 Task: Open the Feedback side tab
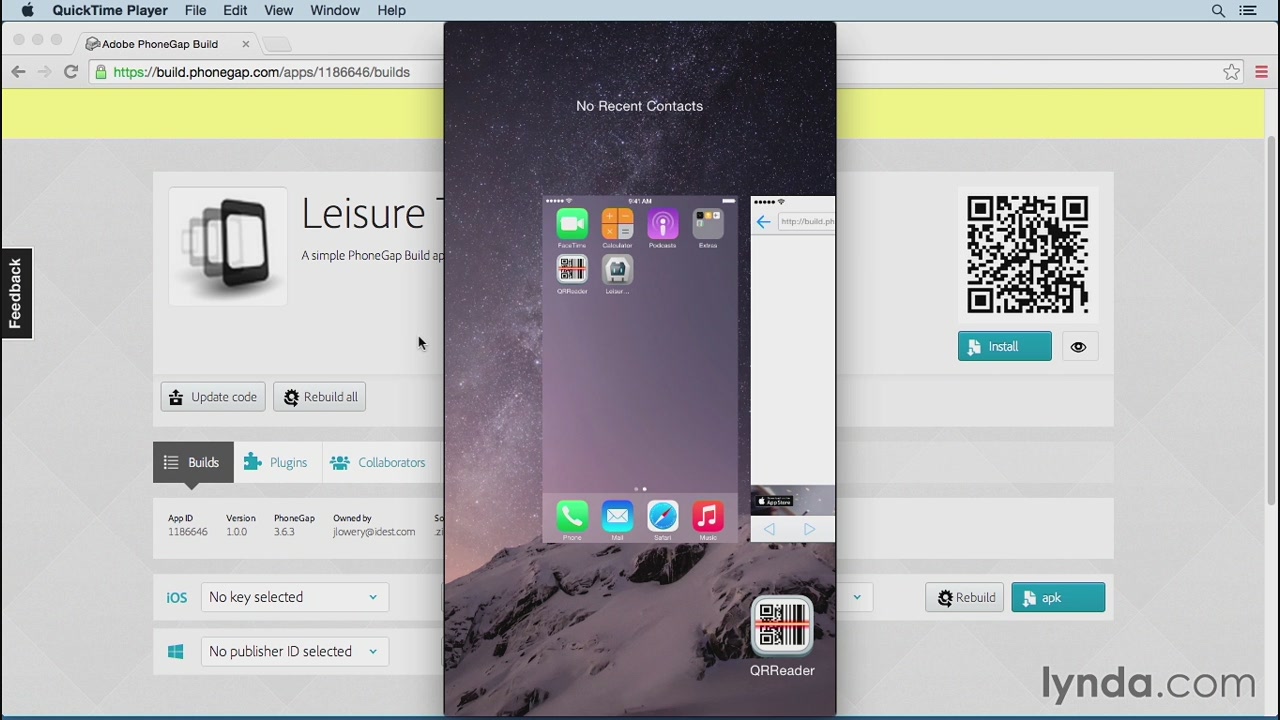pos(16,294)
